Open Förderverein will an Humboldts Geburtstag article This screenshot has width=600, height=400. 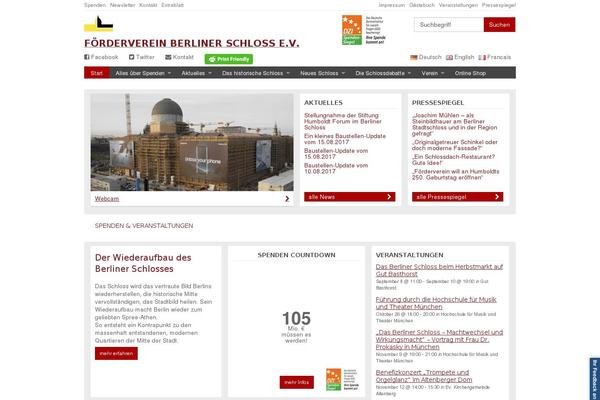[x=455, y=175]
